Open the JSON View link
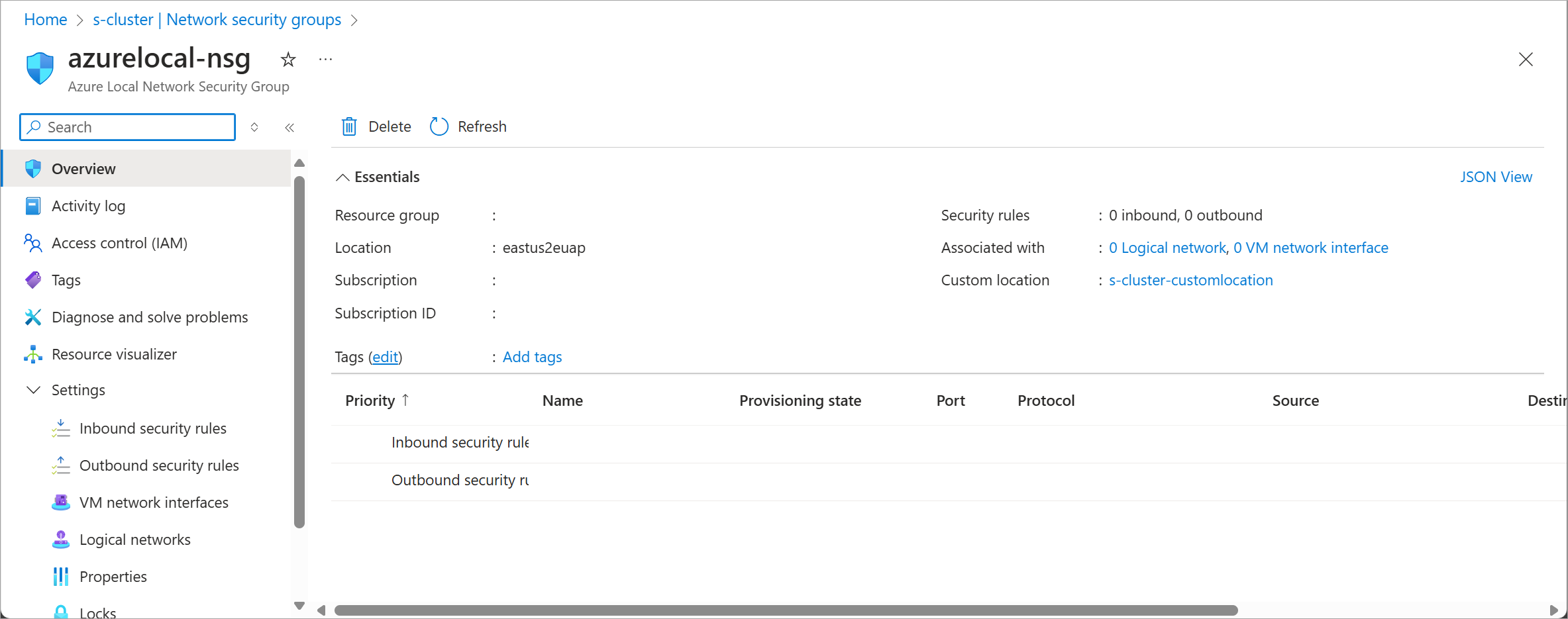This screenshot has width=1568, height=619. (x=1496, y=177)
